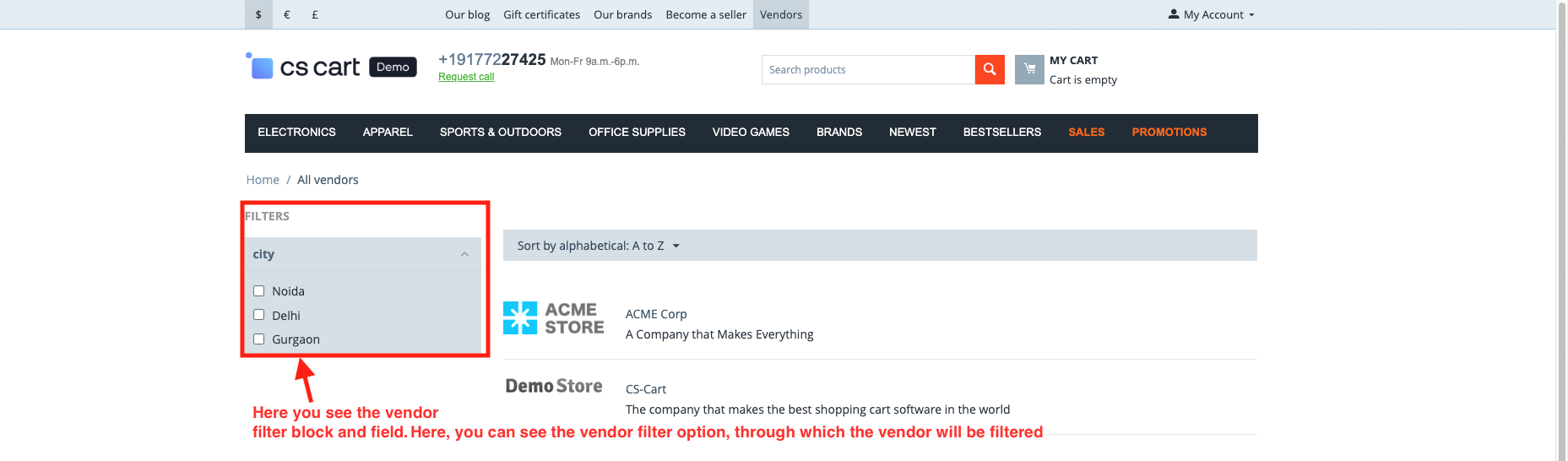The image size is (1568, 461).
Task: Click the Home breadcrumb link
Action: click(263, 180)
